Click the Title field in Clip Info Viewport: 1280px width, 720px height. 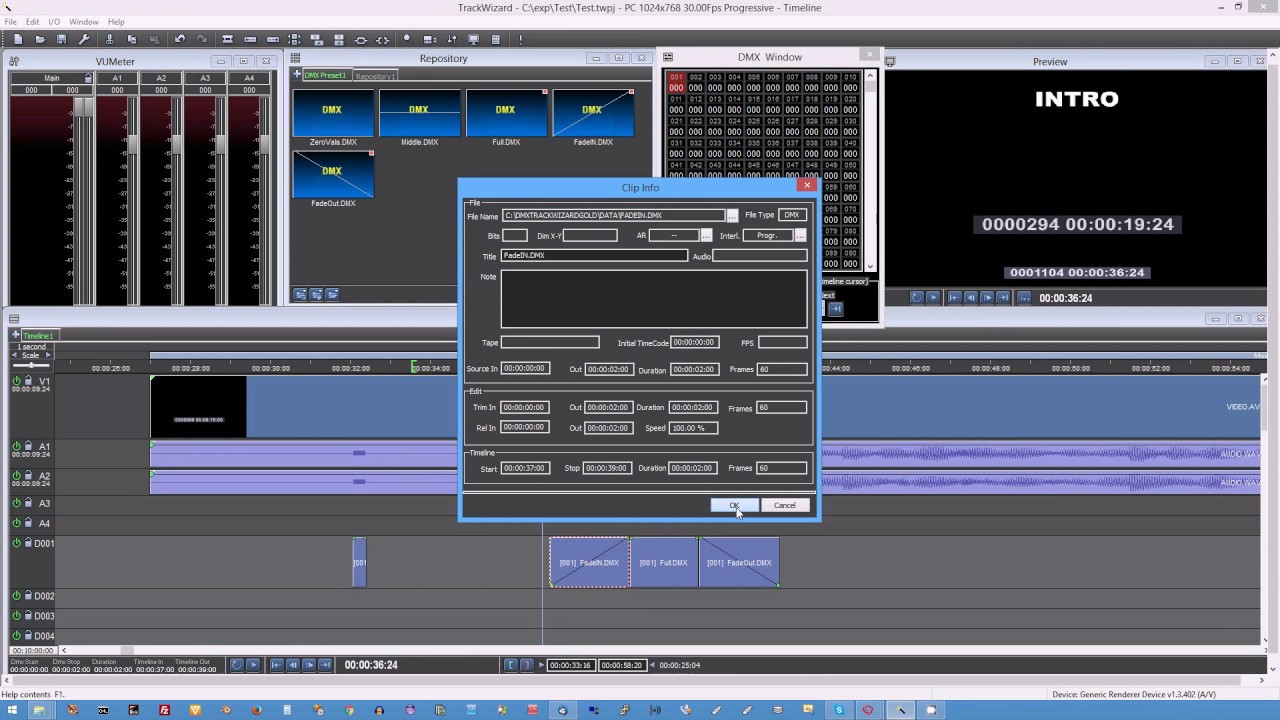point(594,255)
